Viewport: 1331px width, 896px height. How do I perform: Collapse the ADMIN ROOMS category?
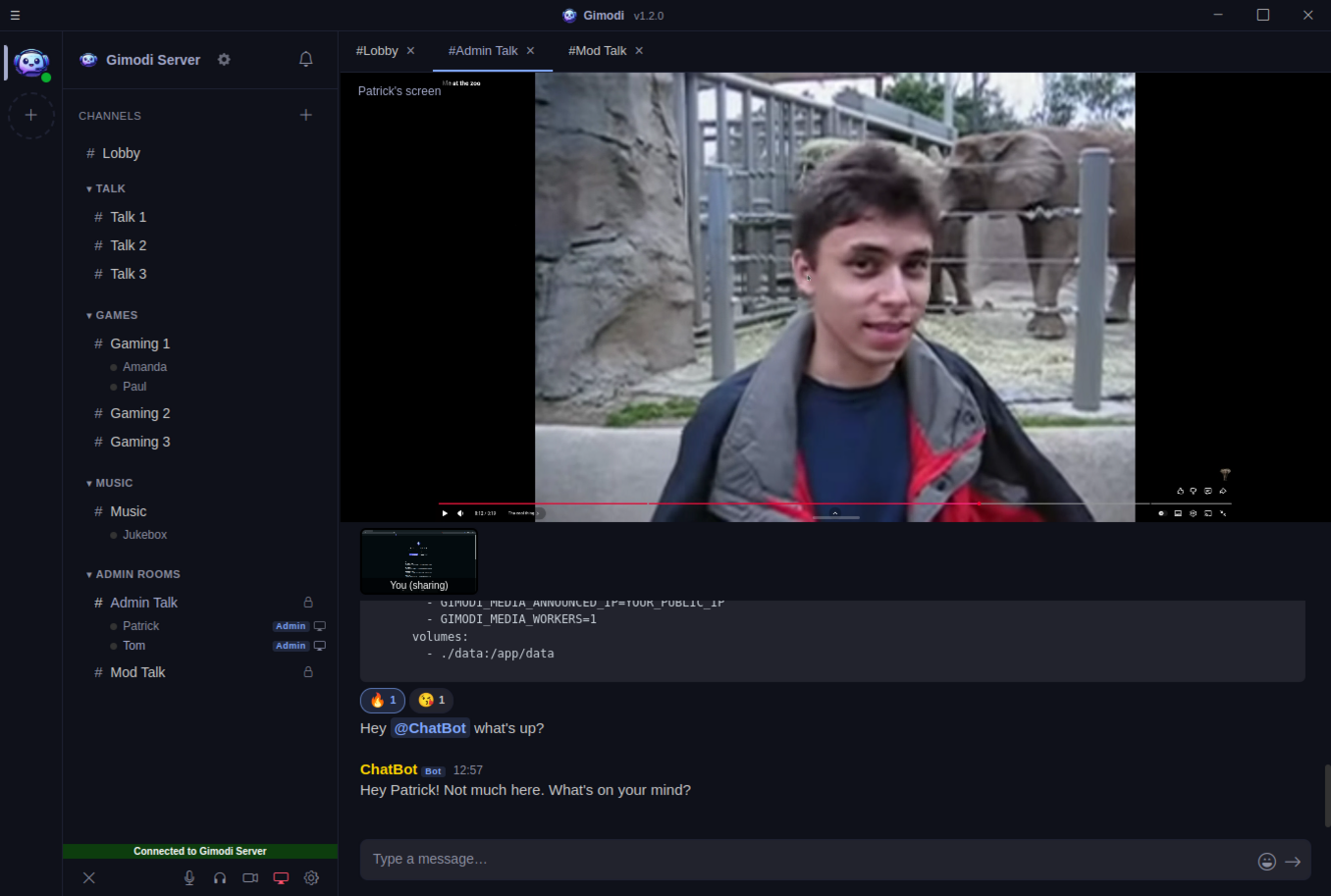pos(136,574)
